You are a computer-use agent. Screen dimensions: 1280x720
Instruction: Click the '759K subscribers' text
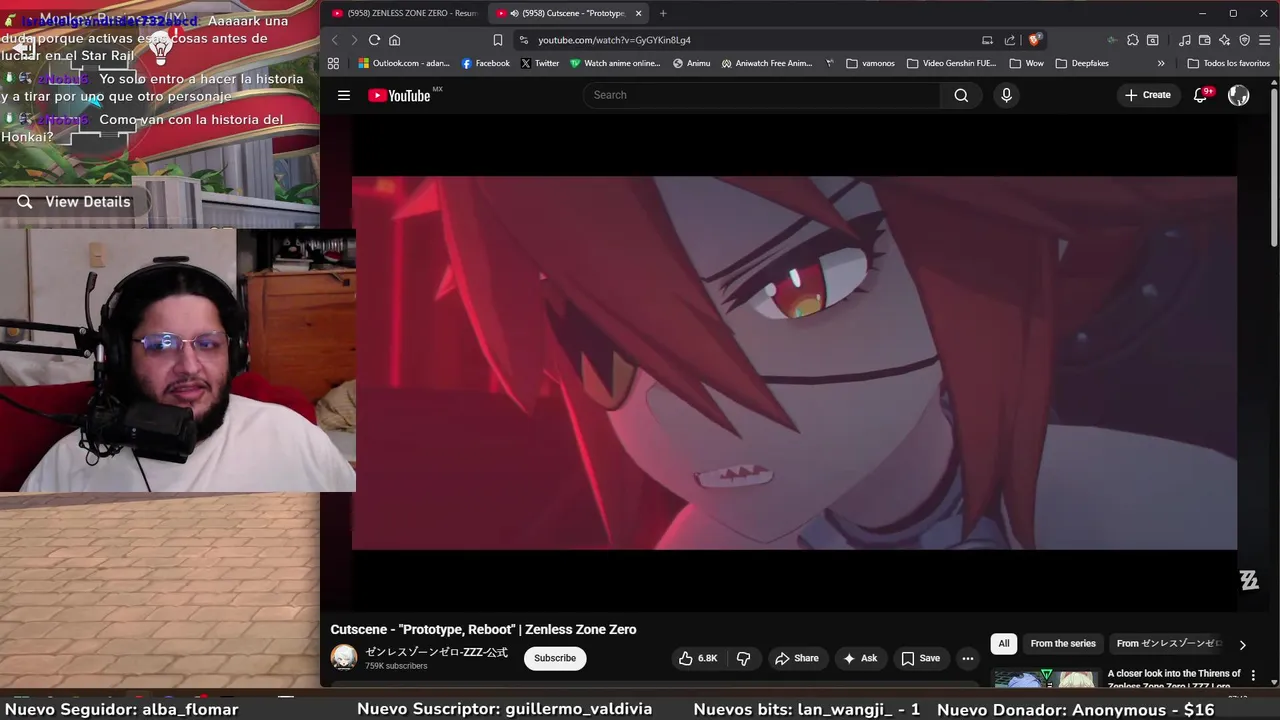click(x=396, y=666)
